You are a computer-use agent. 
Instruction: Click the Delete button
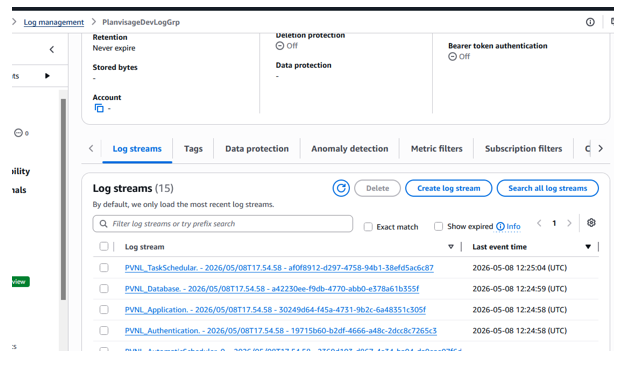[377, 188]
